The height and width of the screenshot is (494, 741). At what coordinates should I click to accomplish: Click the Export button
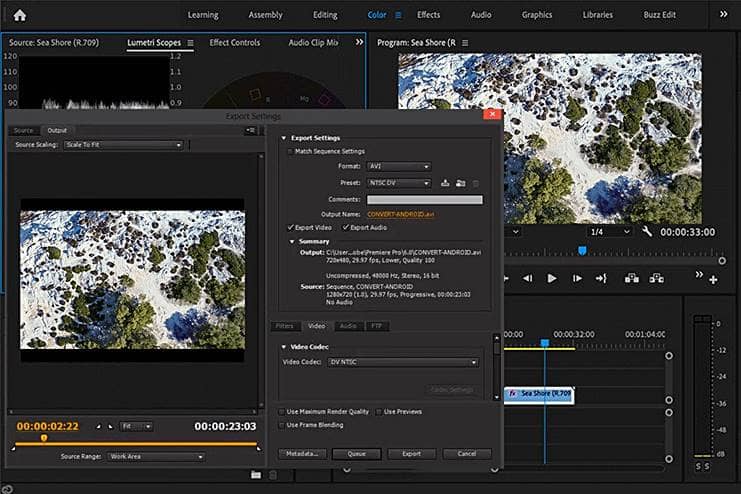(411, 453)
